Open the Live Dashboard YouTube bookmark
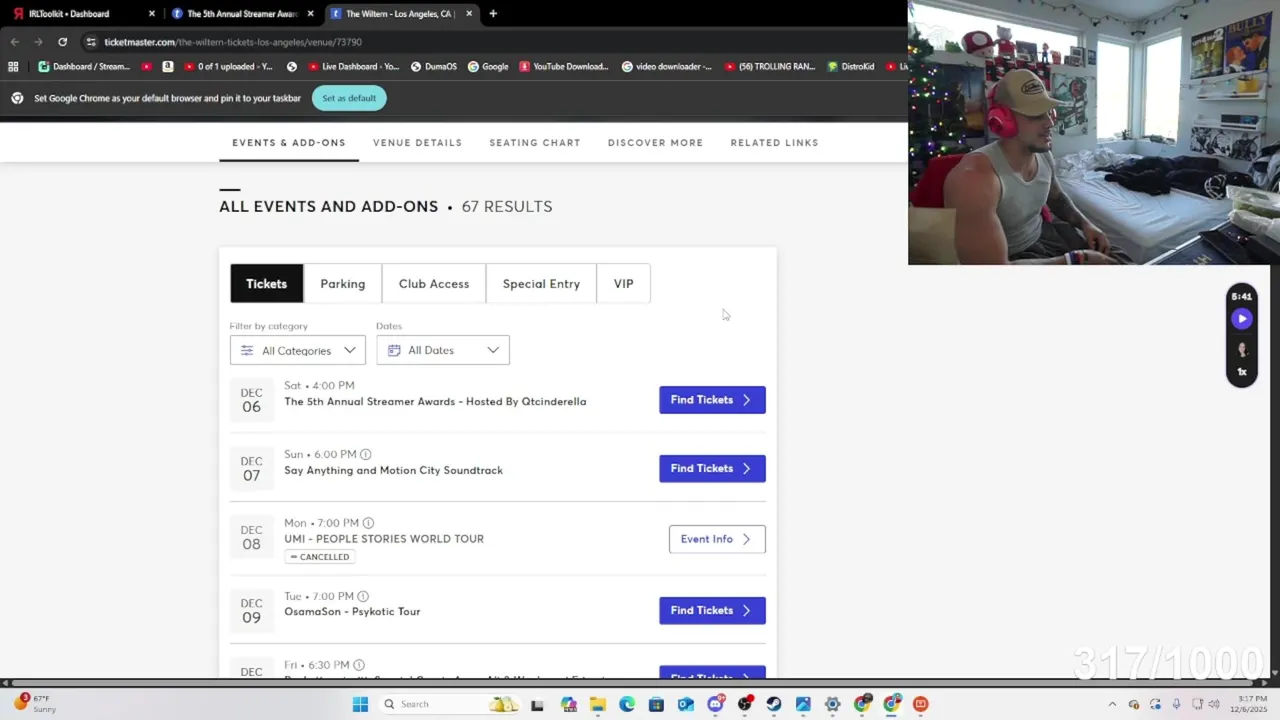Image resolution: width=1280 pixels, height=720 pixels. pos(353,67)
